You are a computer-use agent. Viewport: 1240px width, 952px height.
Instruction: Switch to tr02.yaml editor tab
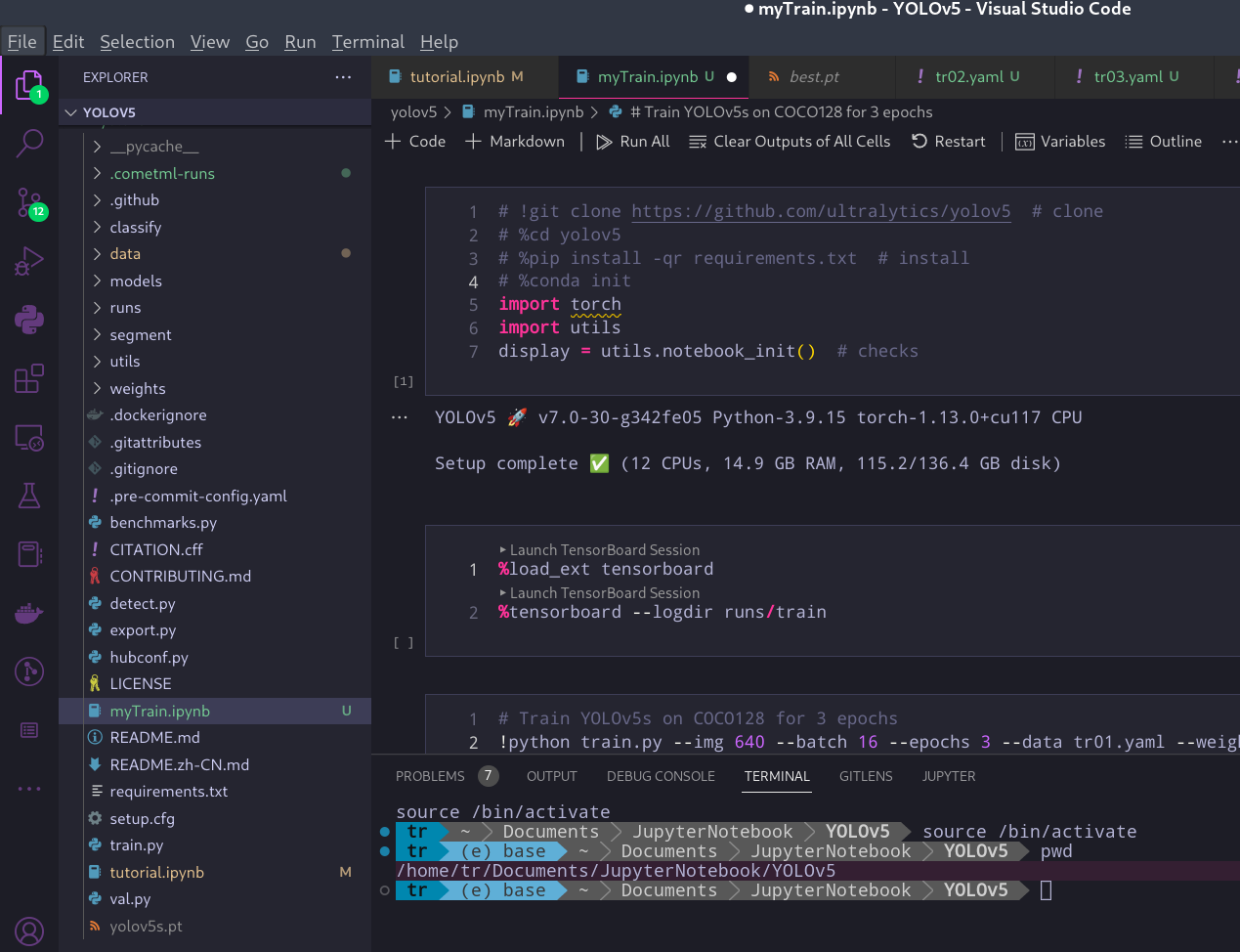coord(975,76)
